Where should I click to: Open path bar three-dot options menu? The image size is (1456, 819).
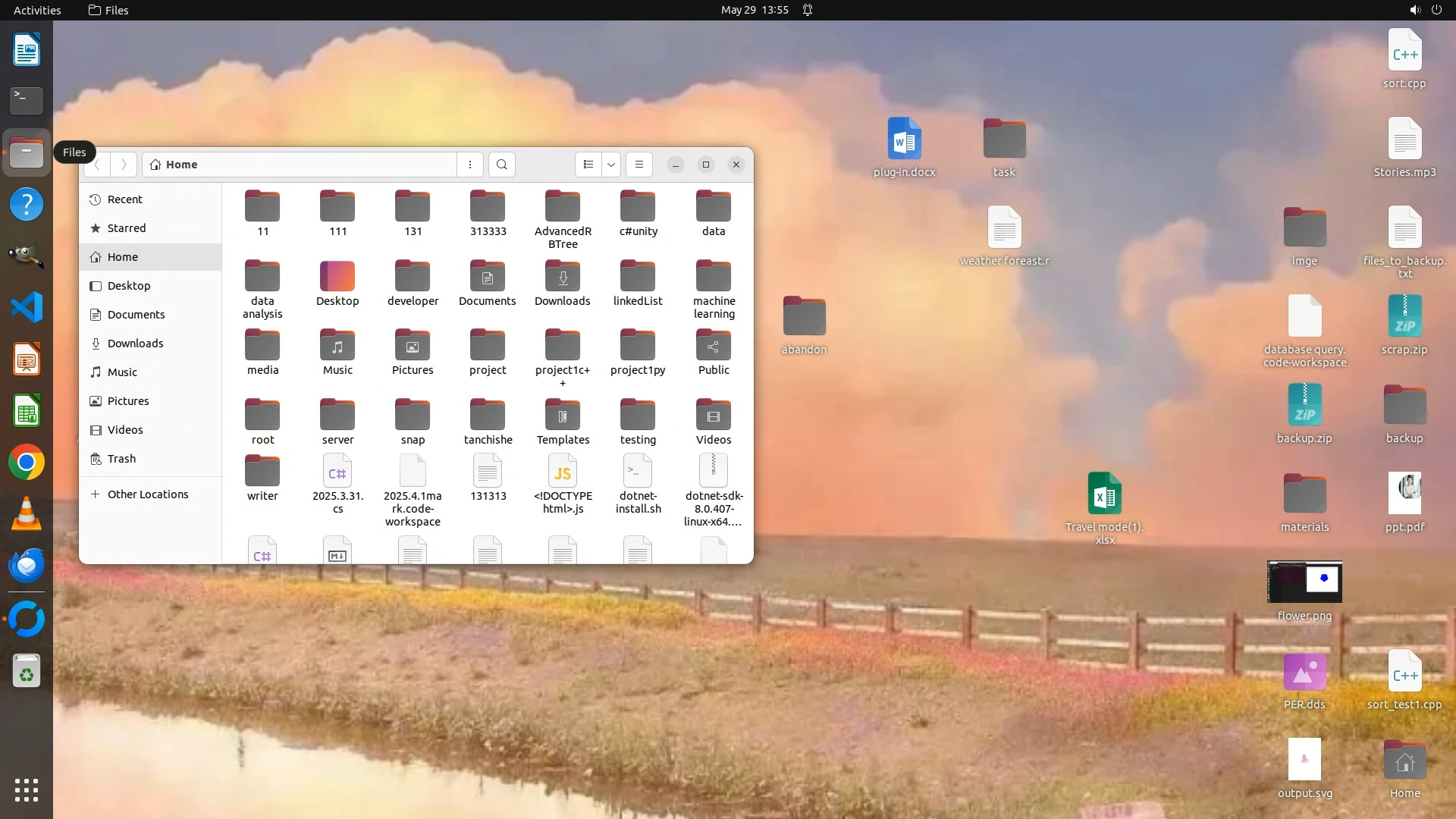tap(470, 165)
